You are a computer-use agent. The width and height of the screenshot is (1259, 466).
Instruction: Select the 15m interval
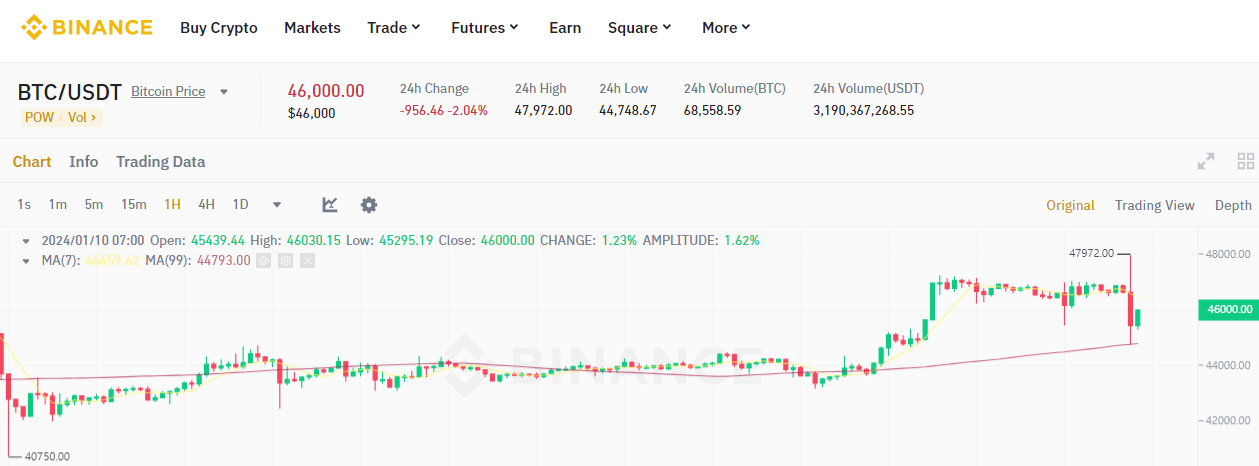tap(134, 205)
